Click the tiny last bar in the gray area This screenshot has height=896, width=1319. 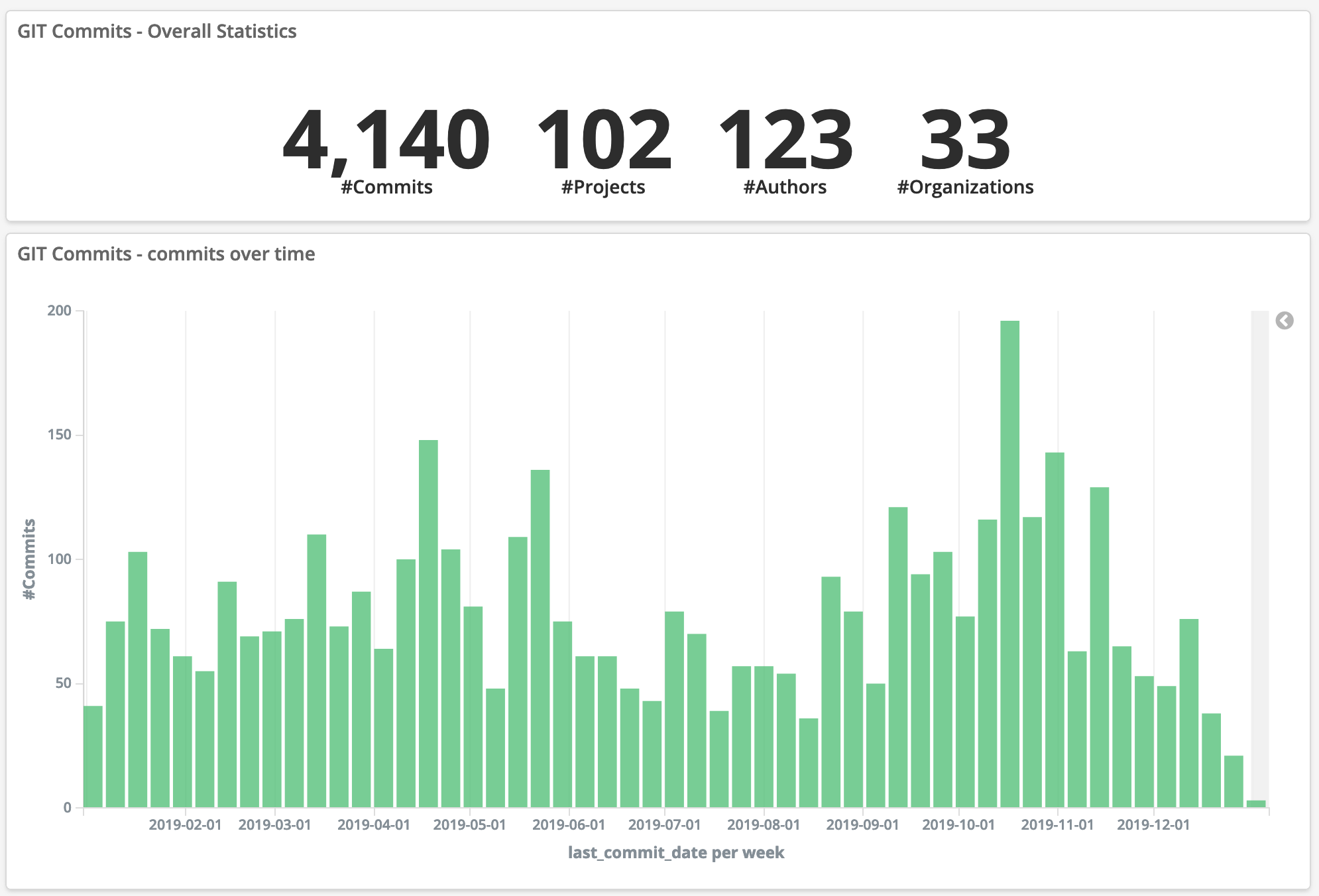pyautogui.click(x=1255, y=804)
